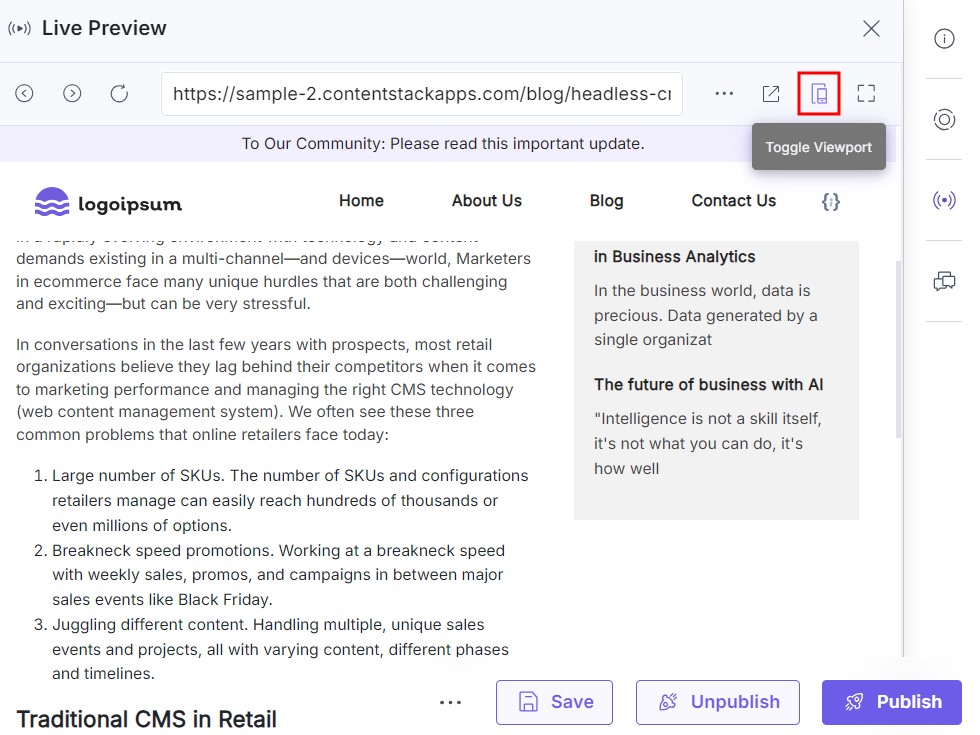Unpublish the entry
The width and height of the screenshot is (980, 735).
718,702
